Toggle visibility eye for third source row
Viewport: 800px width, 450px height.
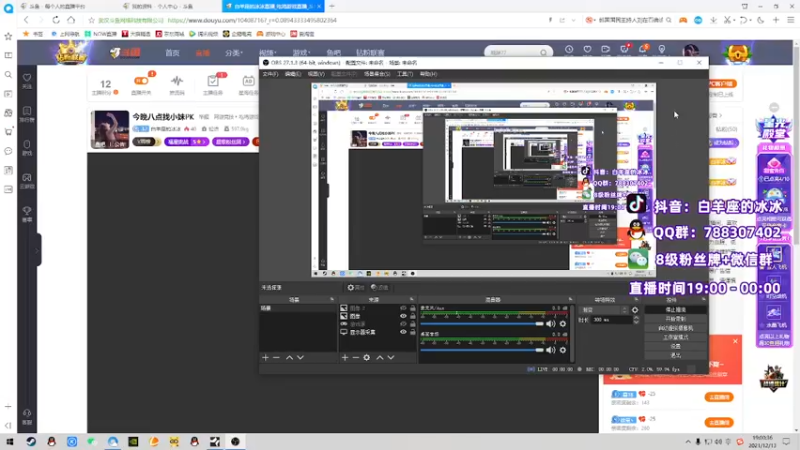[x=403, y=324]
